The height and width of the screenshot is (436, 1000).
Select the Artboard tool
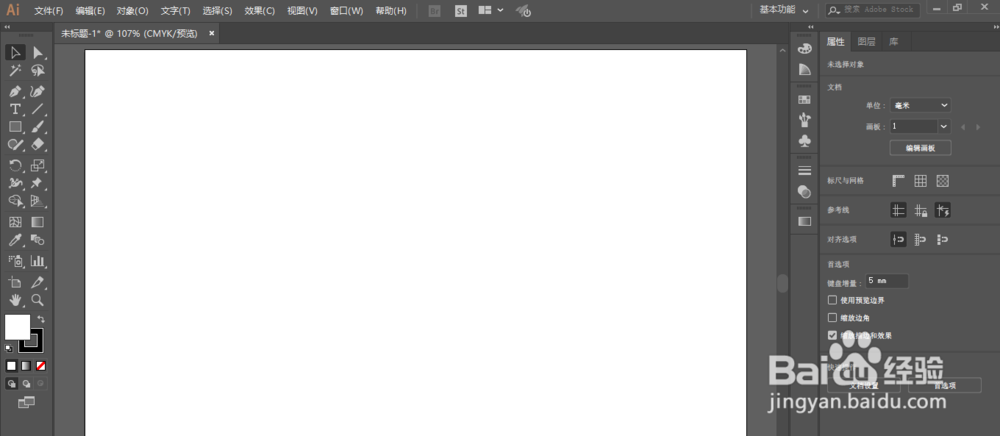[15, 282]
